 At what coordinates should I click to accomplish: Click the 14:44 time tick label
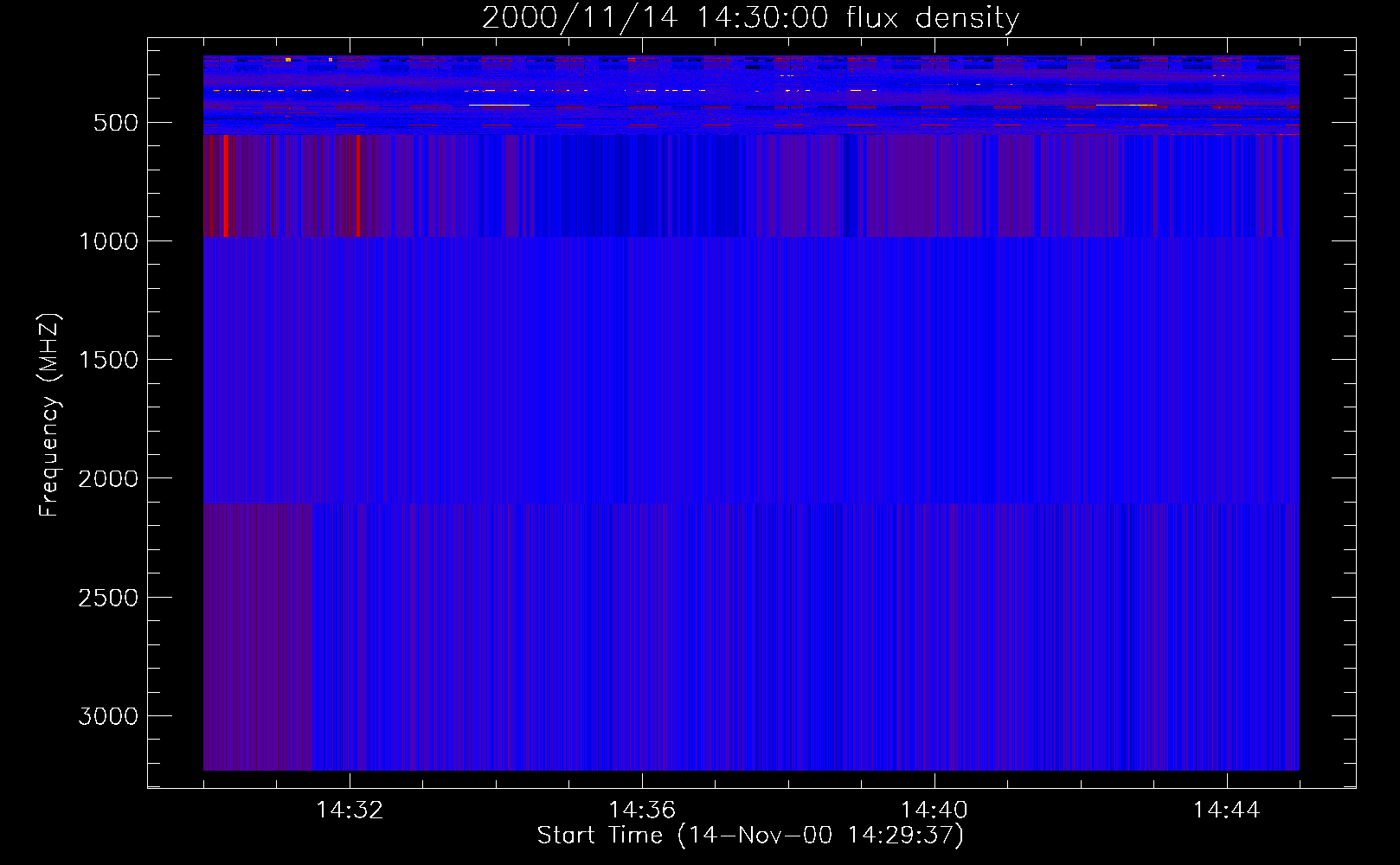pos(1227,811)
